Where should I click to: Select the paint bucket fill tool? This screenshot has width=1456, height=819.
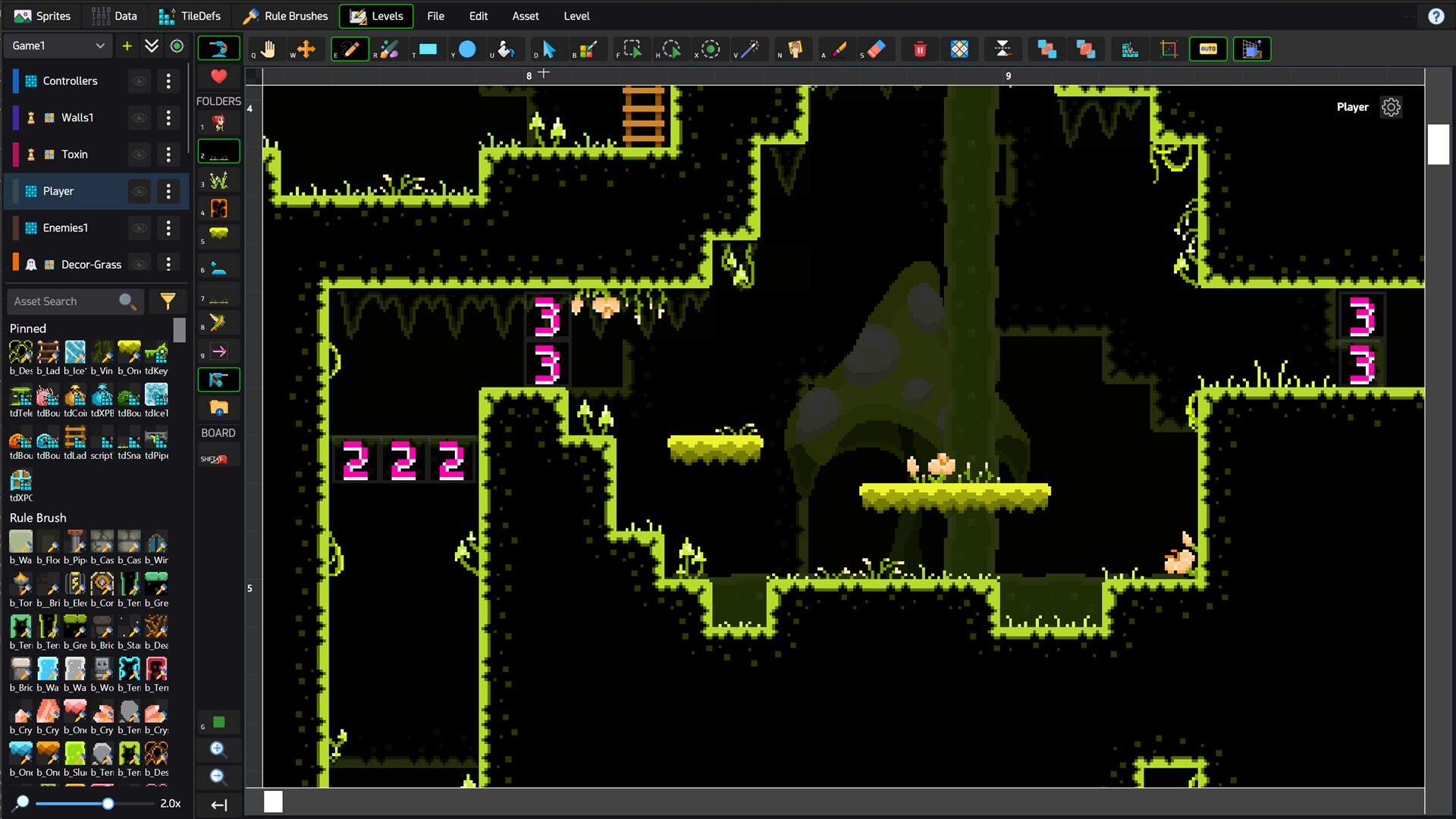tap(505, 49)
